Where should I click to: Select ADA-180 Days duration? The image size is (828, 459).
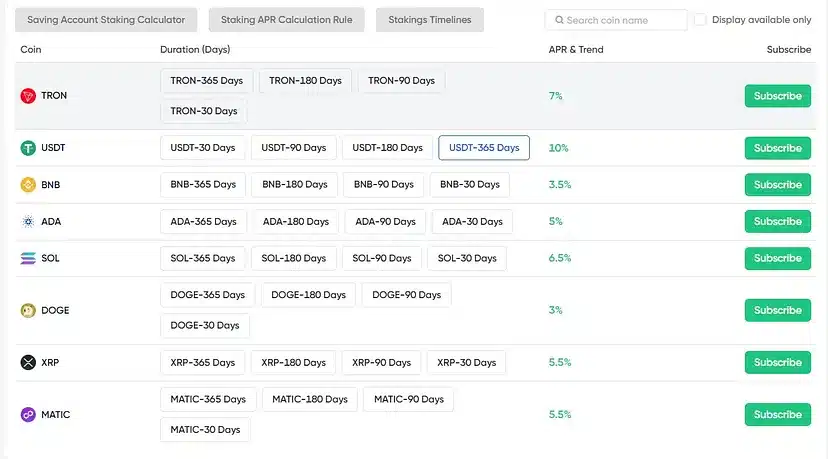coord(296,222)
